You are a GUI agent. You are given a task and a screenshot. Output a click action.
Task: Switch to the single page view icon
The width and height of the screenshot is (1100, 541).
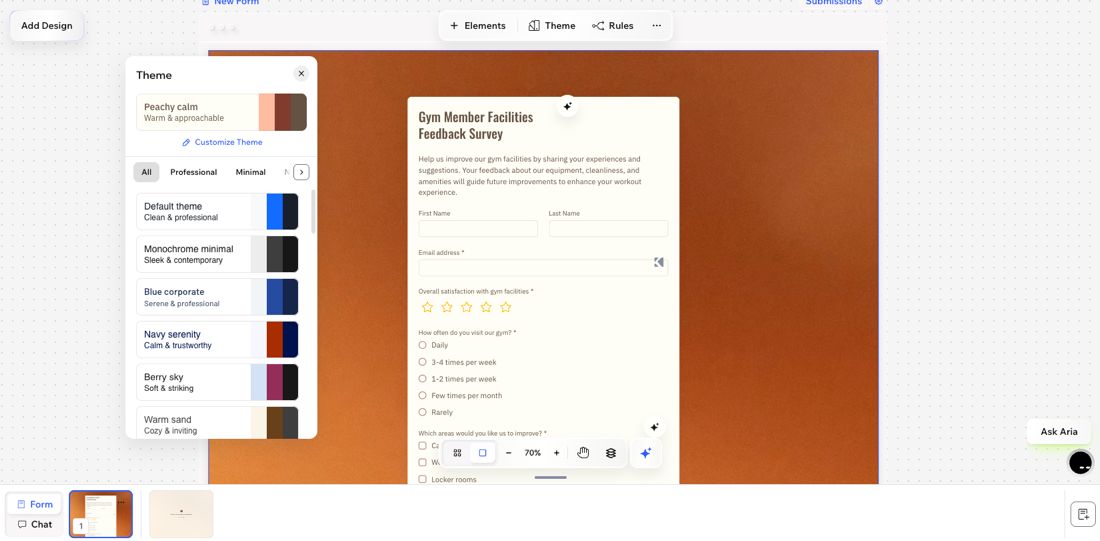(x=483, y=453)
